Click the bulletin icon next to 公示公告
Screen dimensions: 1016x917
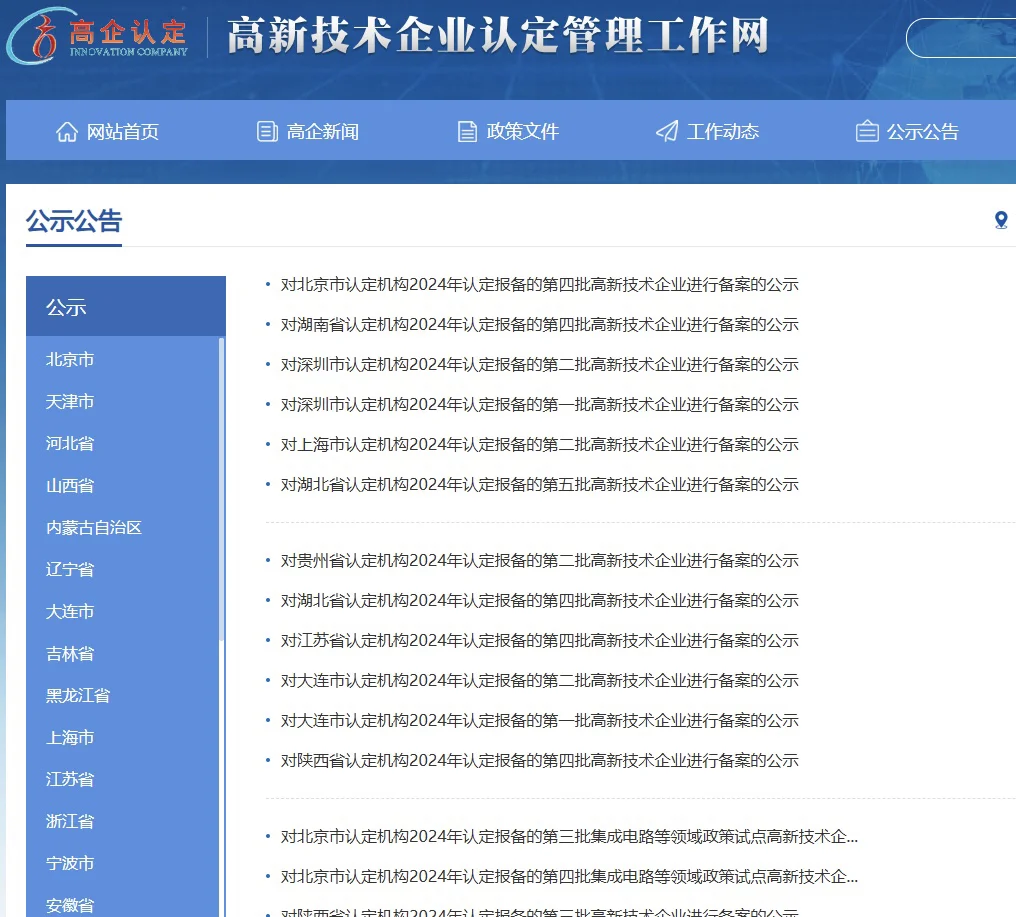866,130
